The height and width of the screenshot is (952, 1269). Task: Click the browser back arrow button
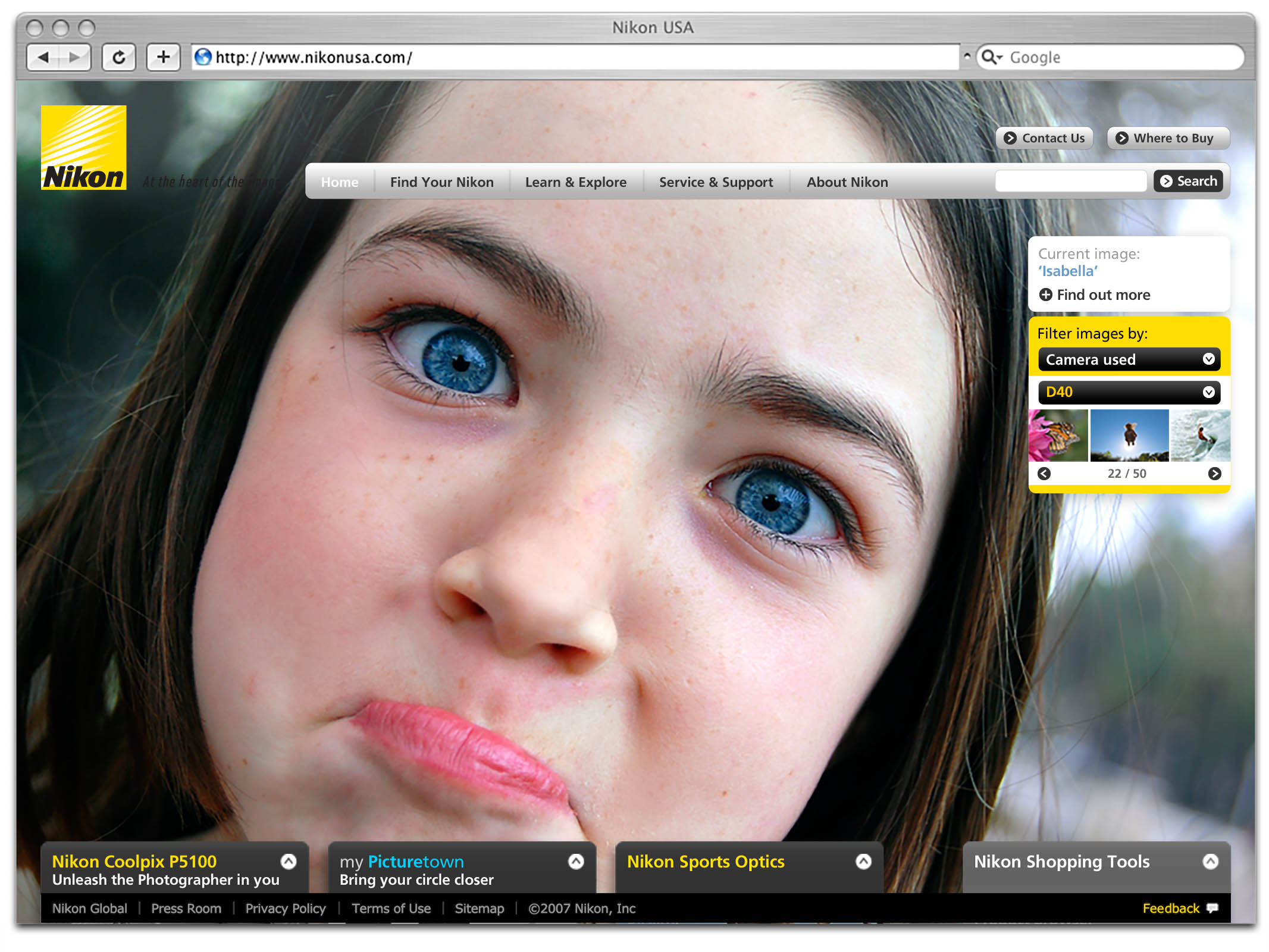(x=43, y=58)
